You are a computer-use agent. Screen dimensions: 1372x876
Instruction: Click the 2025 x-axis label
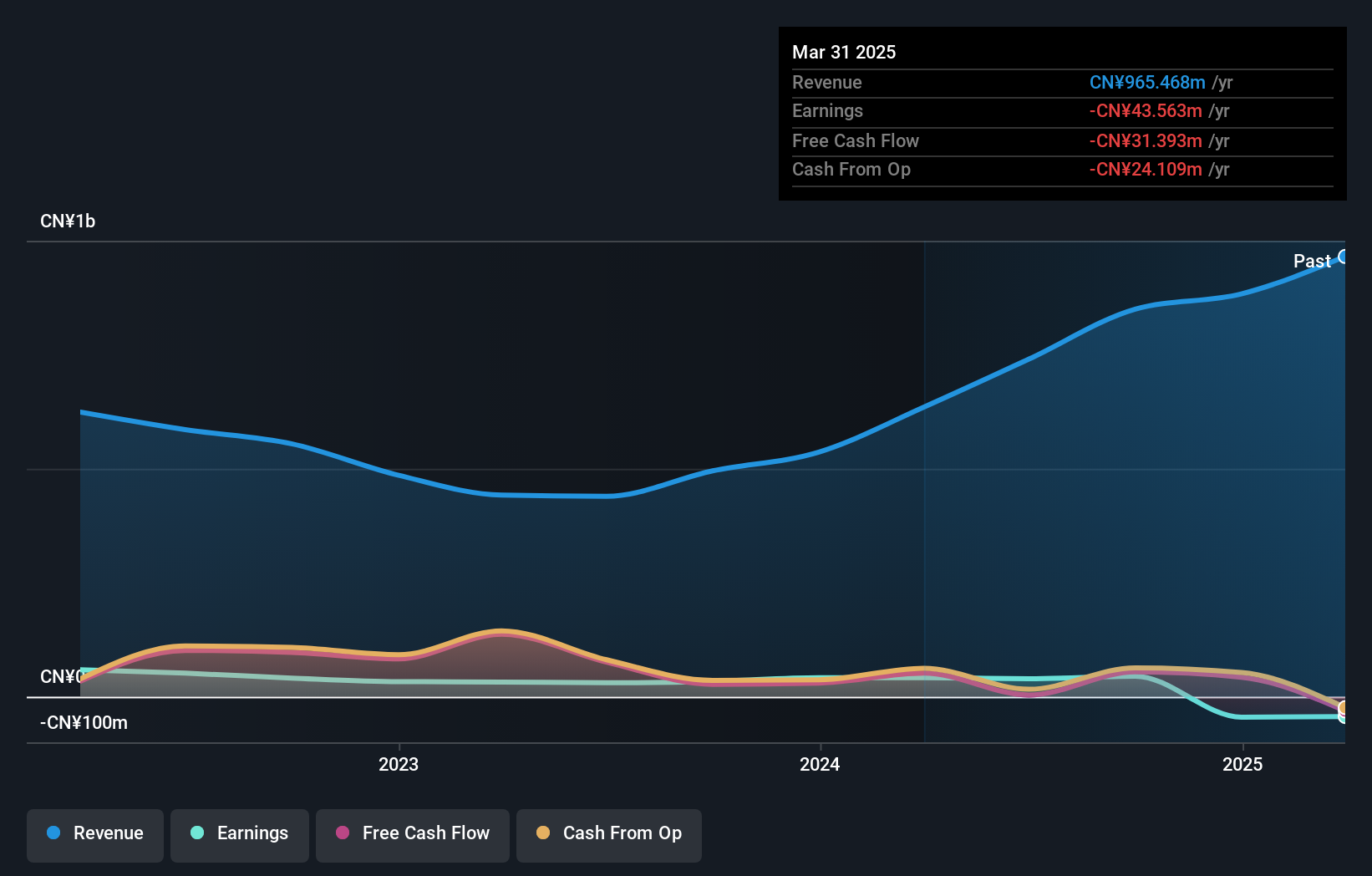tap(1242, 764)
